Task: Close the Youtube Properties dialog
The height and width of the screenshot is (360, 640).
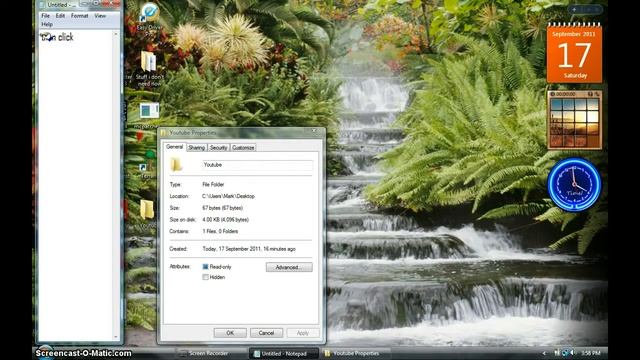Action: tap(314, 131)
